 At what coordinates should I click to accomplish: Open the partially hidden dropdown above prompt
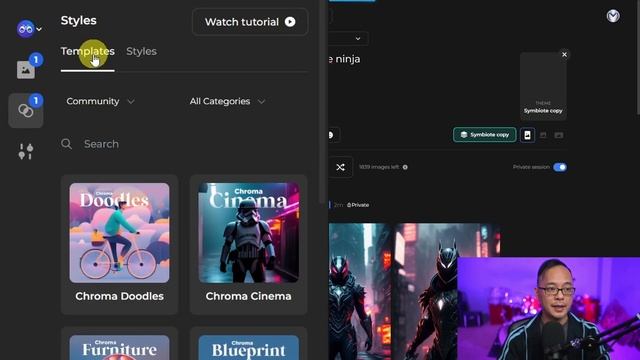[x=349, y=38]
